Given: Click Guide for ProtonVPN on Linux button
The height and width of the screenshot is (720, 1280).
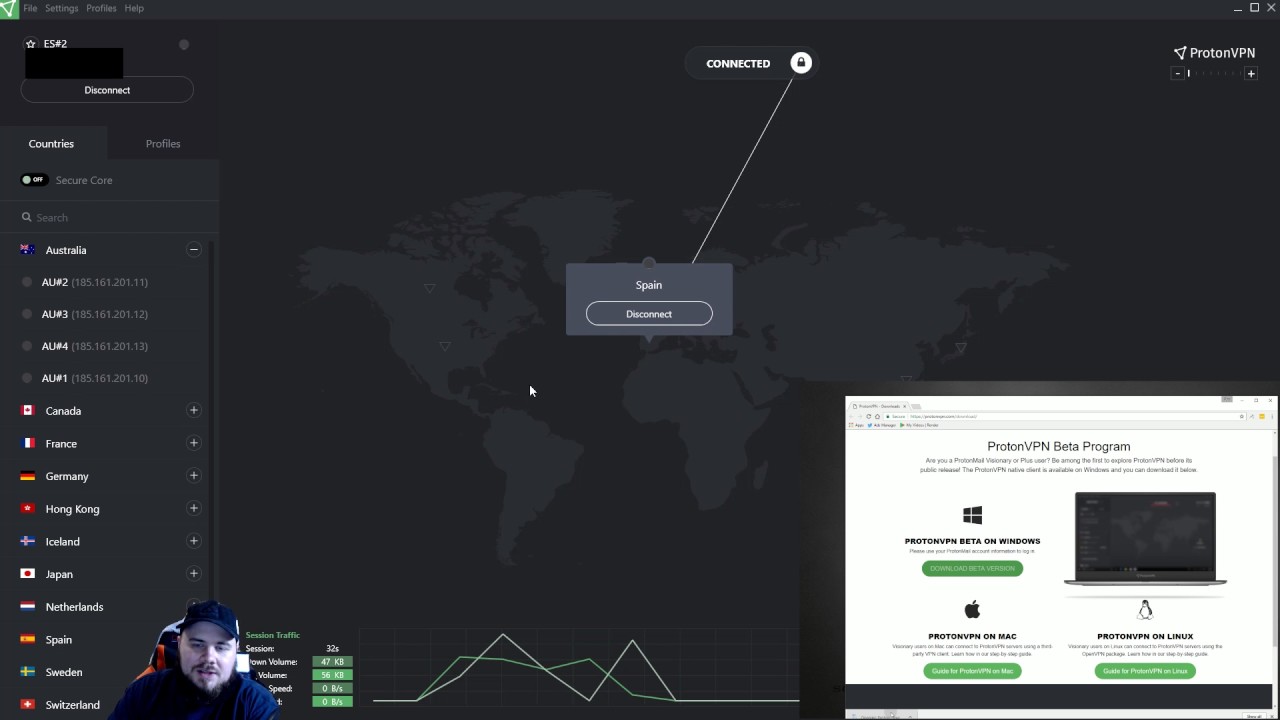Looking at the screenshot, I should click(x=1145, y=671).
